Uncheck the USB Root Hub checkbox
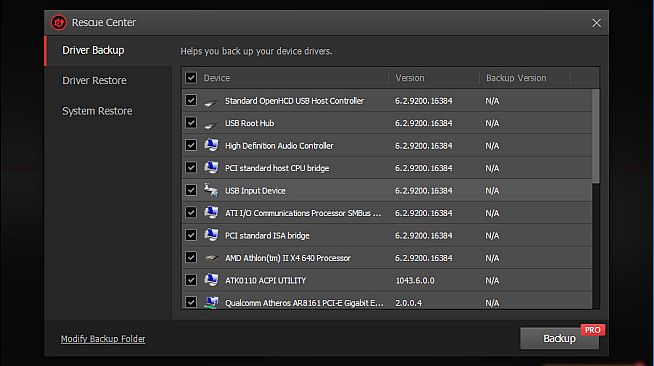This screenshot has width=654, height=366. click(191, 123)
